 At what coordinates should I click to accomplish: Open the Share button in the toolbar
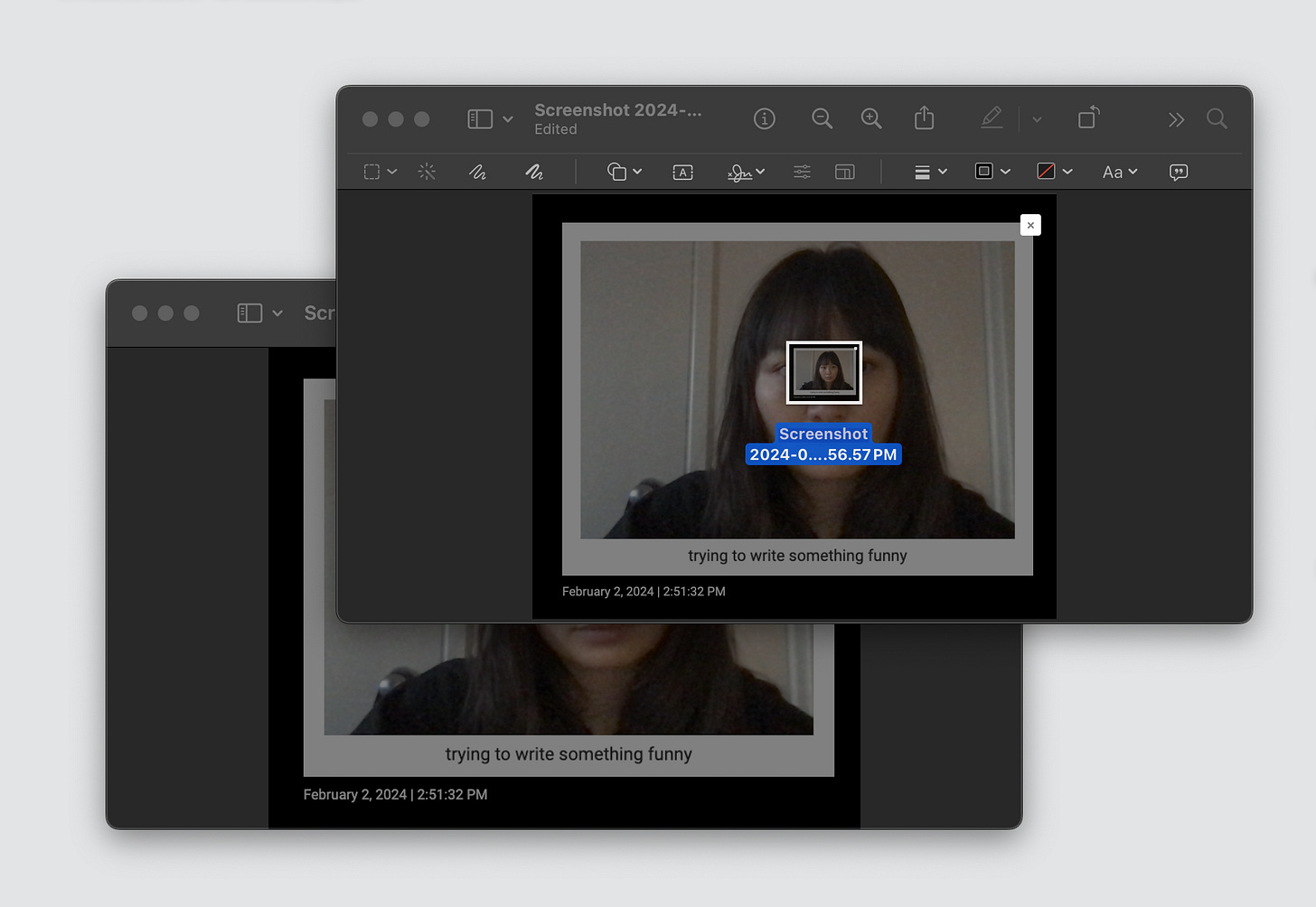click(924, 118)
